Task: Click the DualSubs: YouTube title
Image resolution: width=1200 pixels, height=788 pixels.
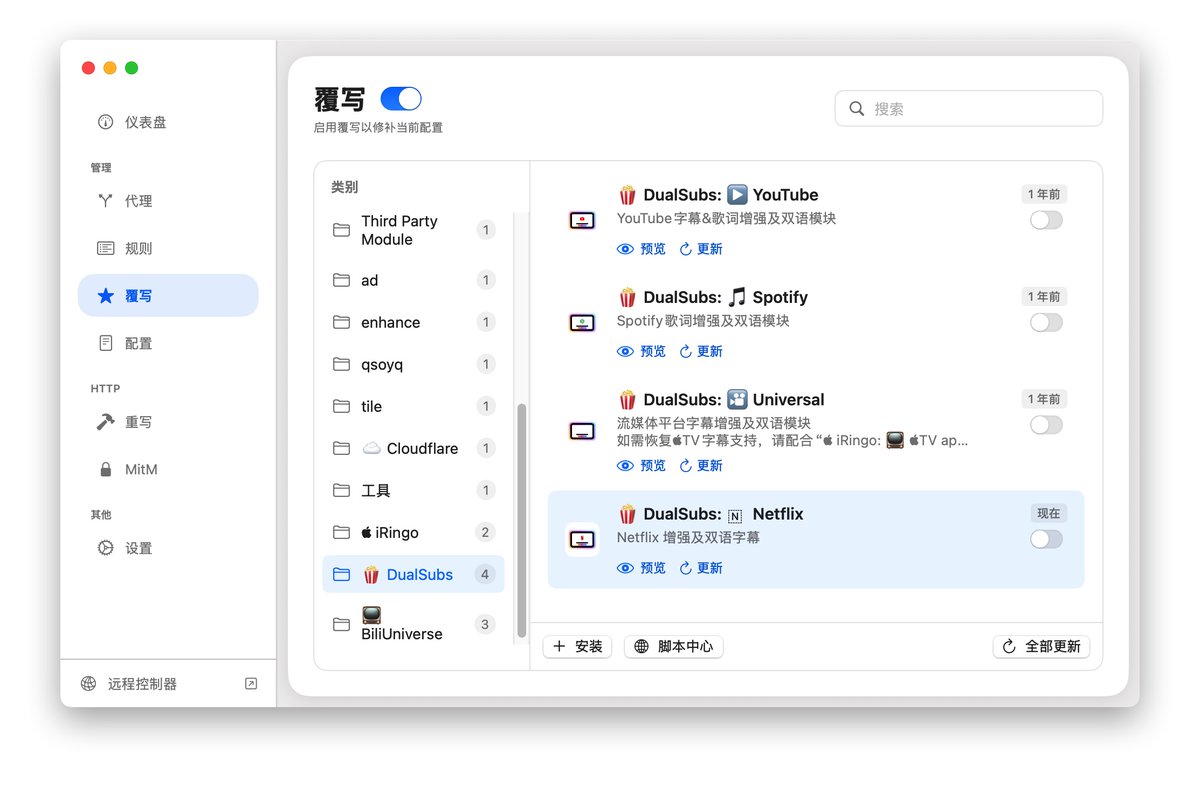Action: 718,195
